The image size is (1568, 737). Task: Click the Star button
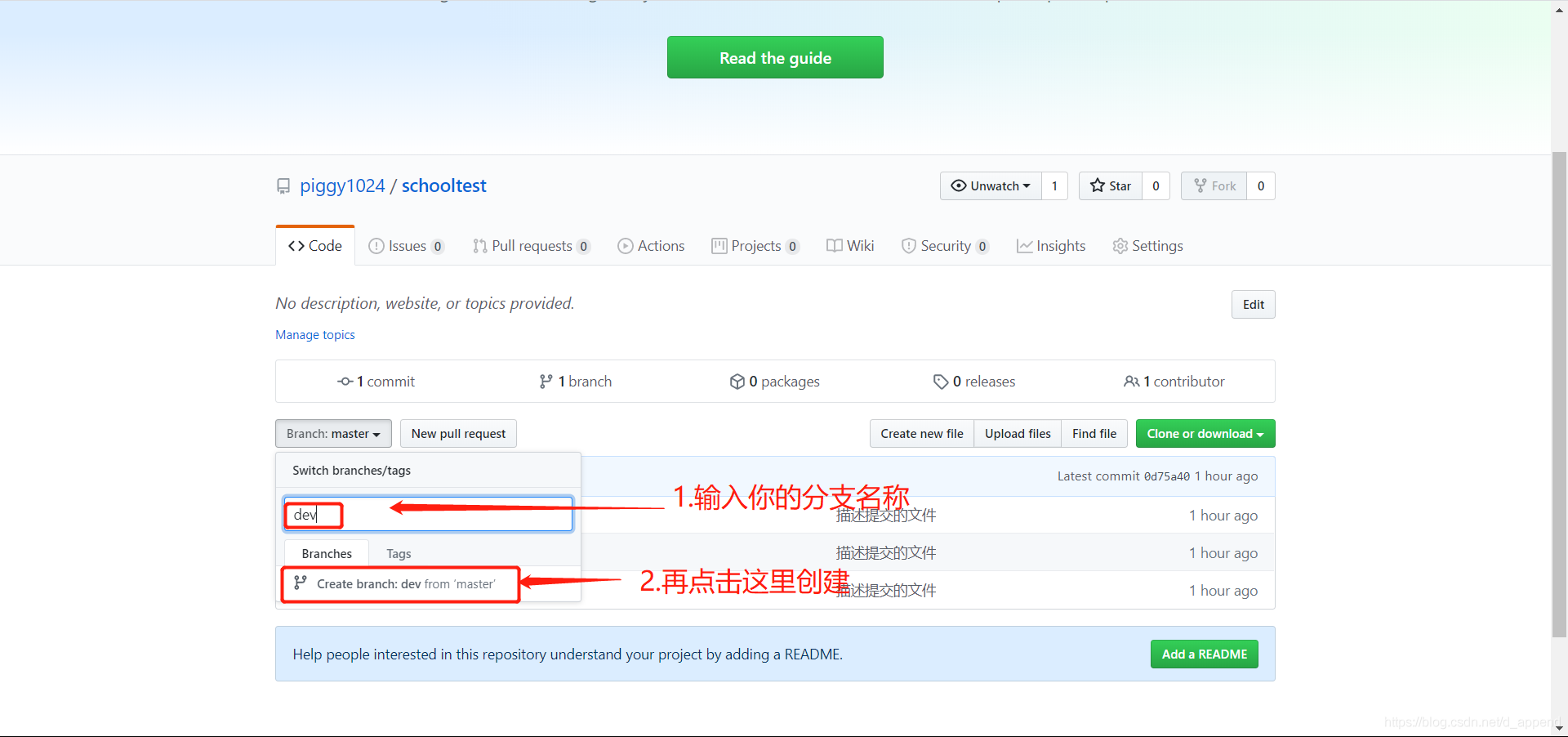point(1111,185)
